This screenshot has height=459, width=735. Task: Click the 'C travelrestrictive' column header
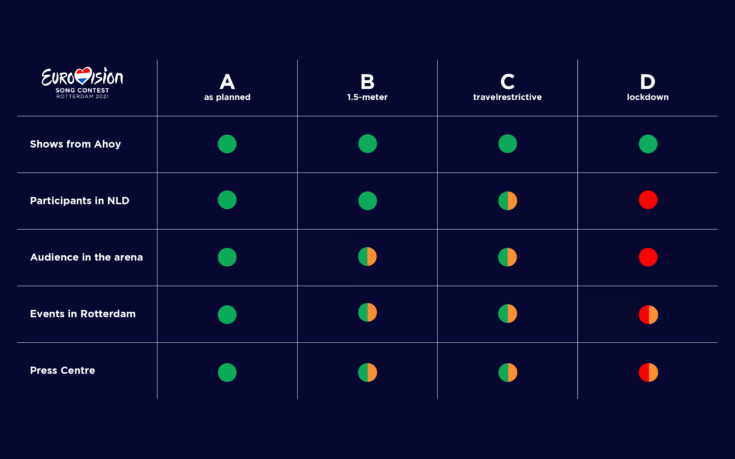point(507,88)
